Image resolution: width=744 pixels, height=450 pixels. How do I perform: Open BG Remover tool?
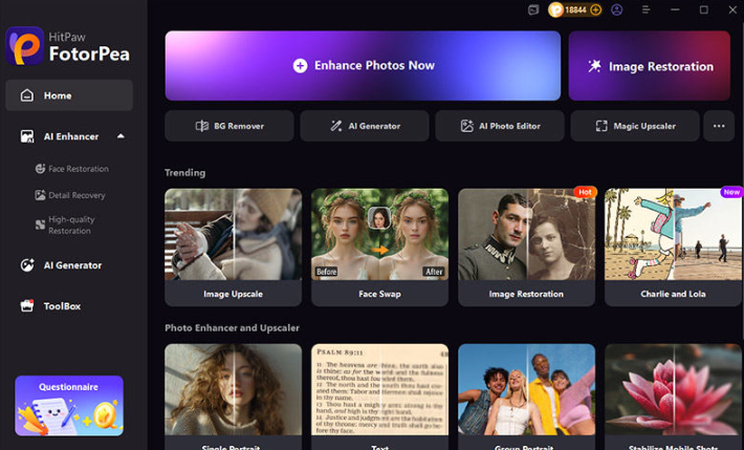pos(229,126)
